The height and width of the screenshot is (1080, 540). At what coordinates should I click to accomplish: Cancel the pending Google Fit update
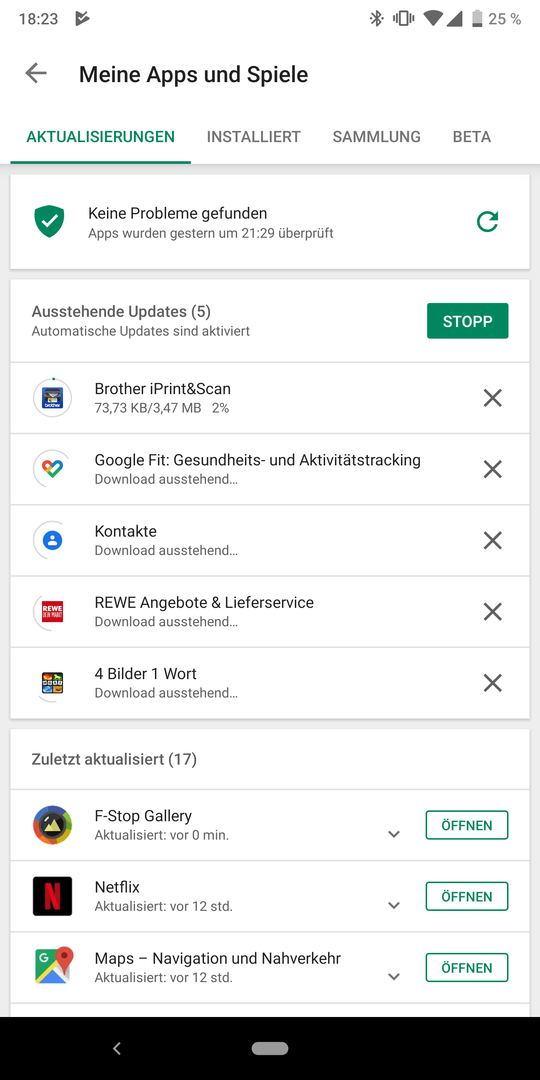click(492, 470)
